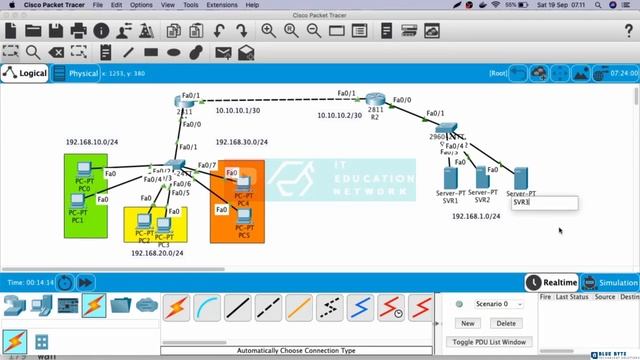Pick the Draw Rectangle tool

(x=151, y=53)
